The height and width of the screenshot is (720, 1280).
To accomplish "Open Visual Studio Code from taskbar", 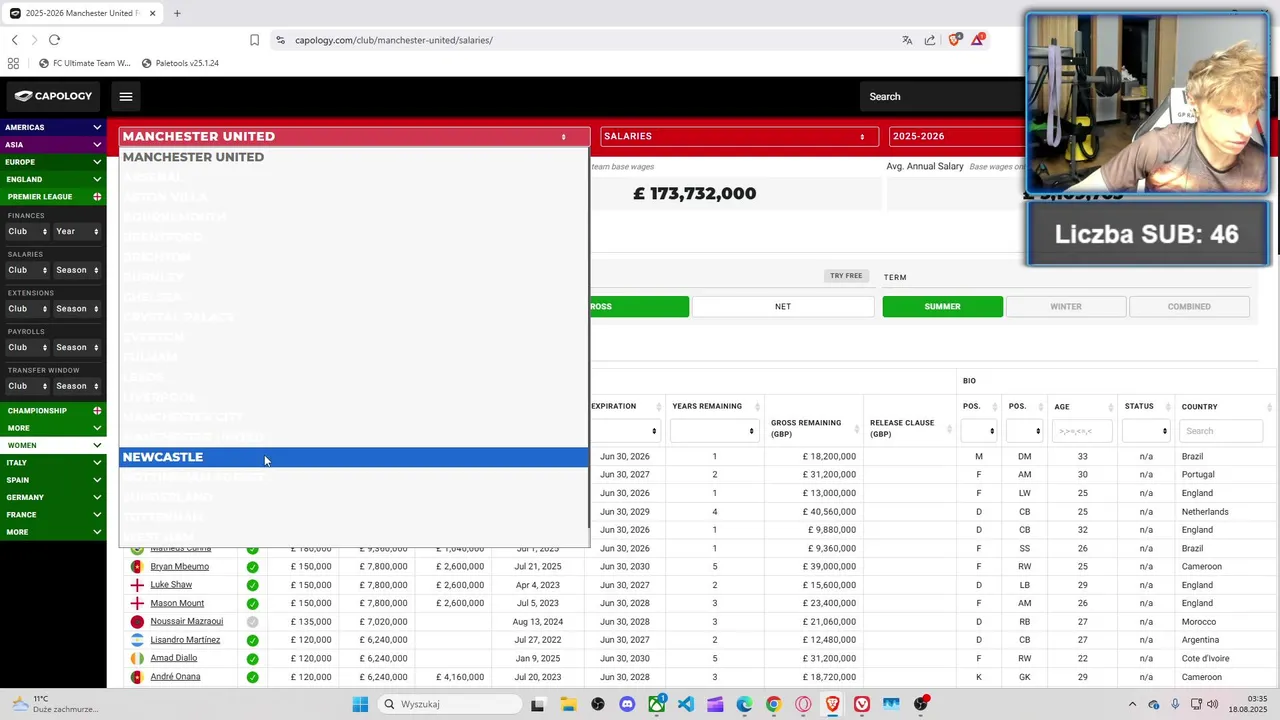I will click(685, 704).
